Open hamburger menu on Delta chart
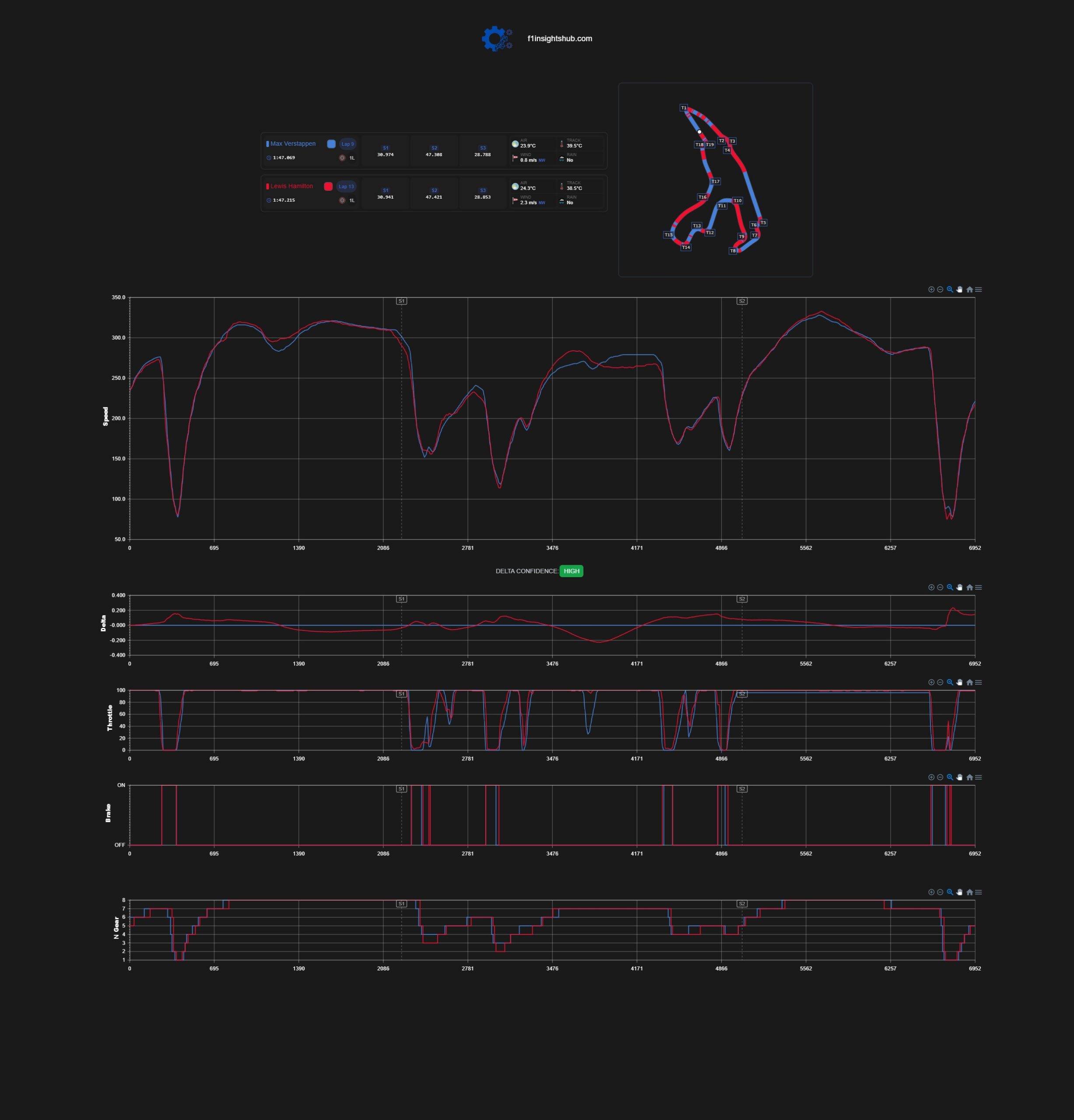 (979, 588)
